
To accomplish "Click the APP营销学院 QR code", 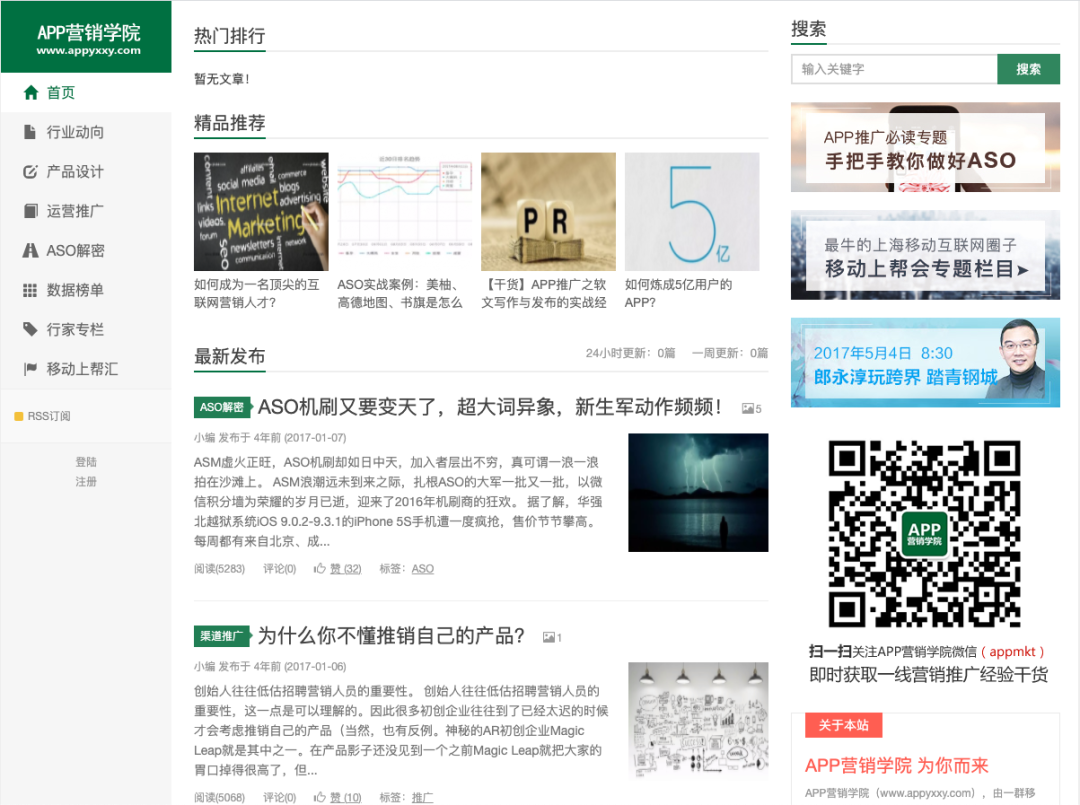I will (x=924, y=534).
